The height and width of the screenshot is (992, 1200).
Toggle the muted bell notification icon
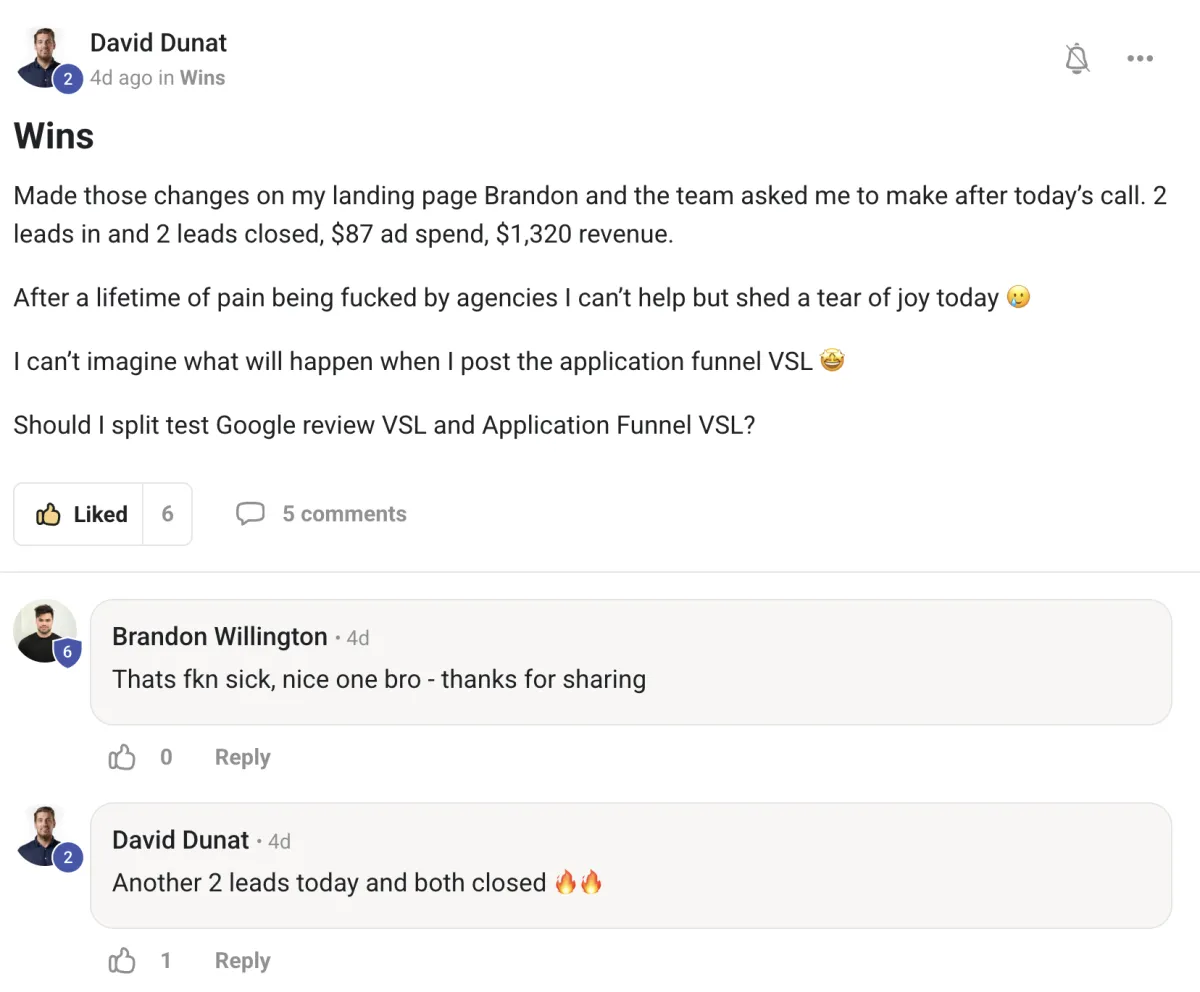click(1077, 59)
